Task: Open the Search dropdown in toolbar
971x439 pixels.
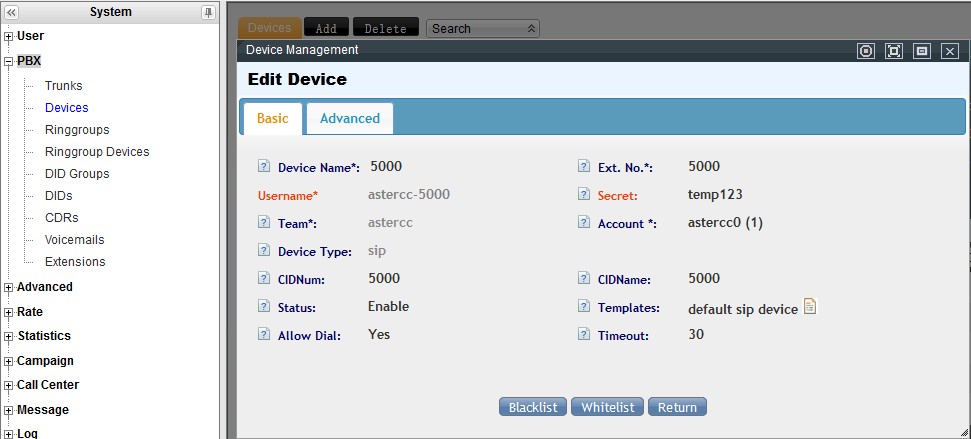Action: pos(483,29)
